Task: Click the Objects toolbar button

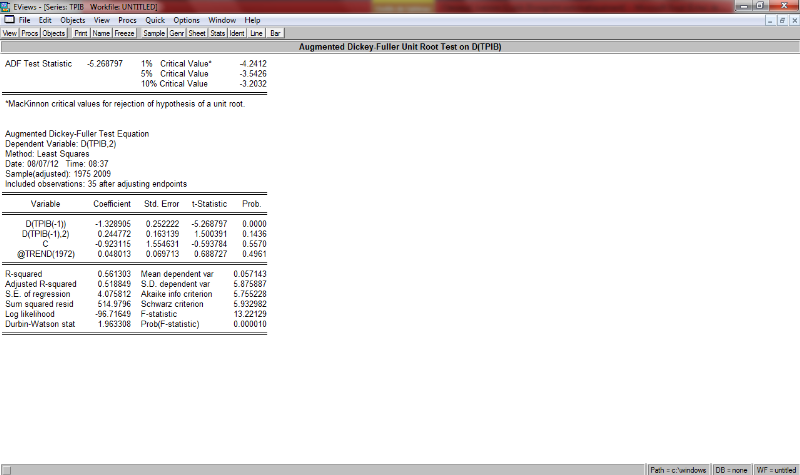Action: tap(54, 33)
